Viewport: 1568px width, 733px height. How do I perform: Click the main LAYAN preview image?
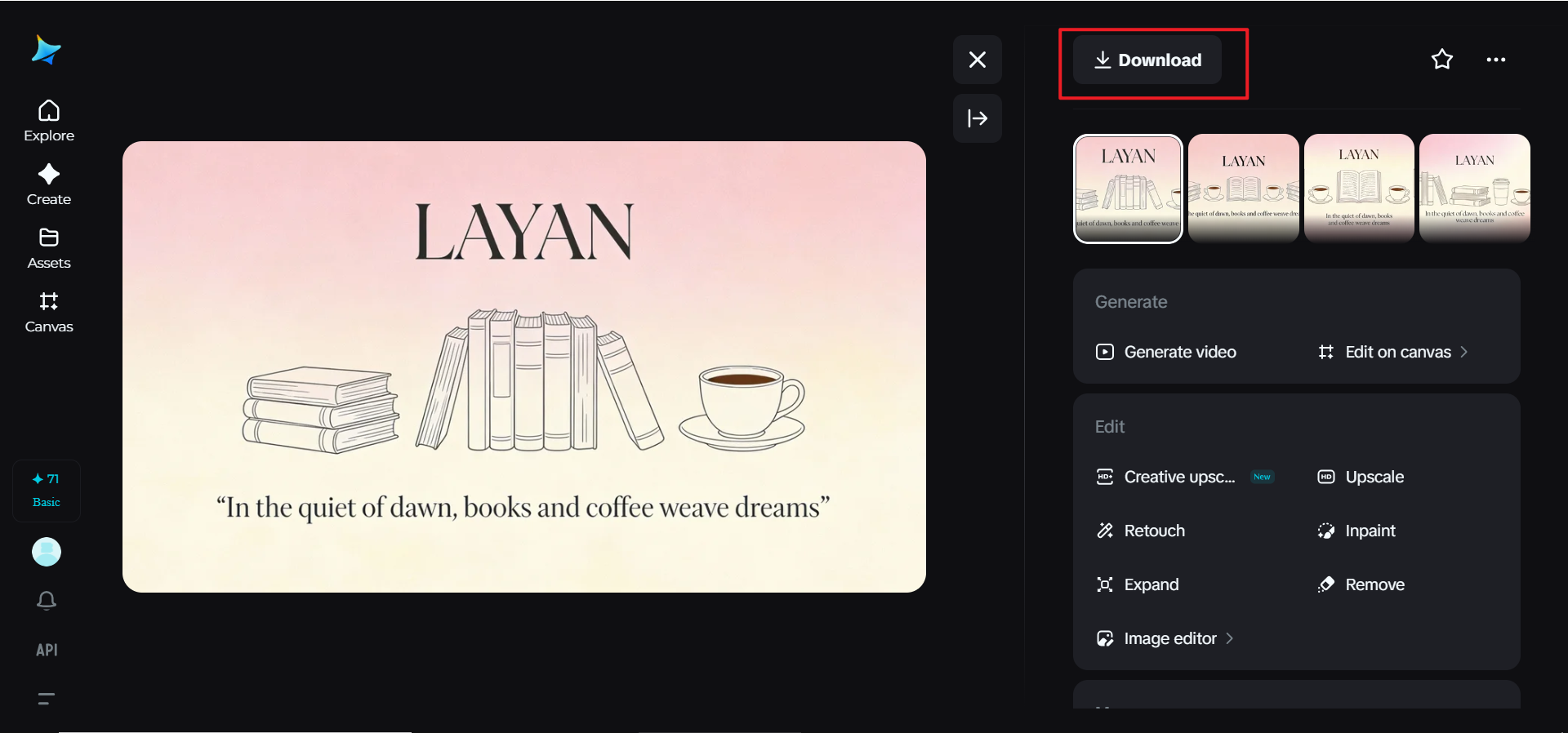(x=524, y=366)
